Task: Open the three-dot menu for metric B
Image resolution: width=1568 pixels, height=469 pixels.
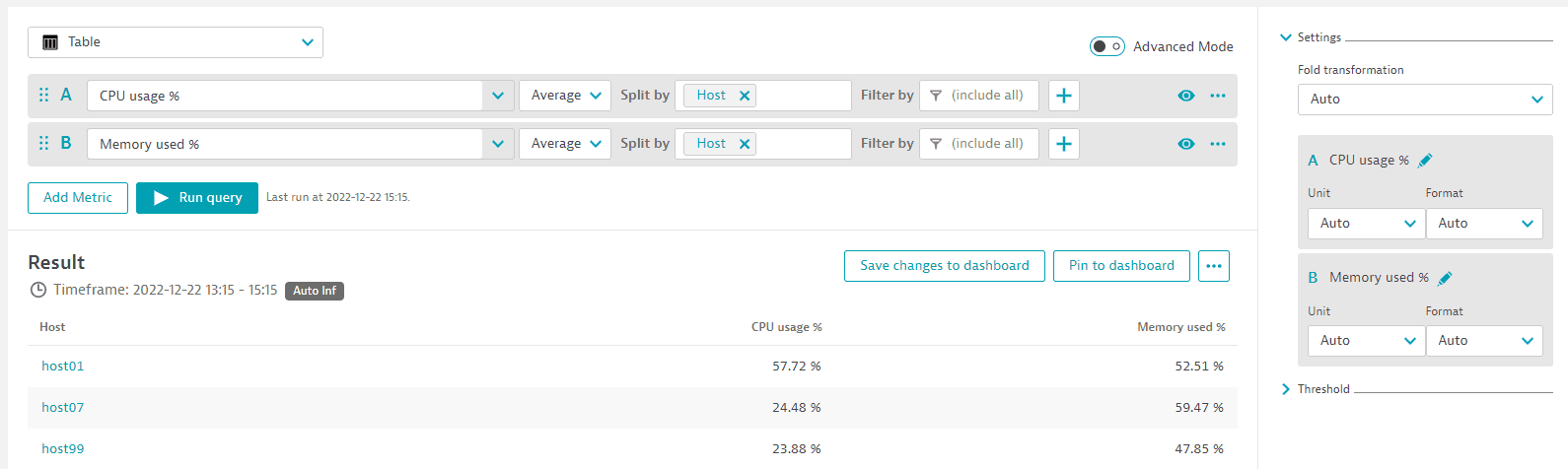Action: point(1218,144)
